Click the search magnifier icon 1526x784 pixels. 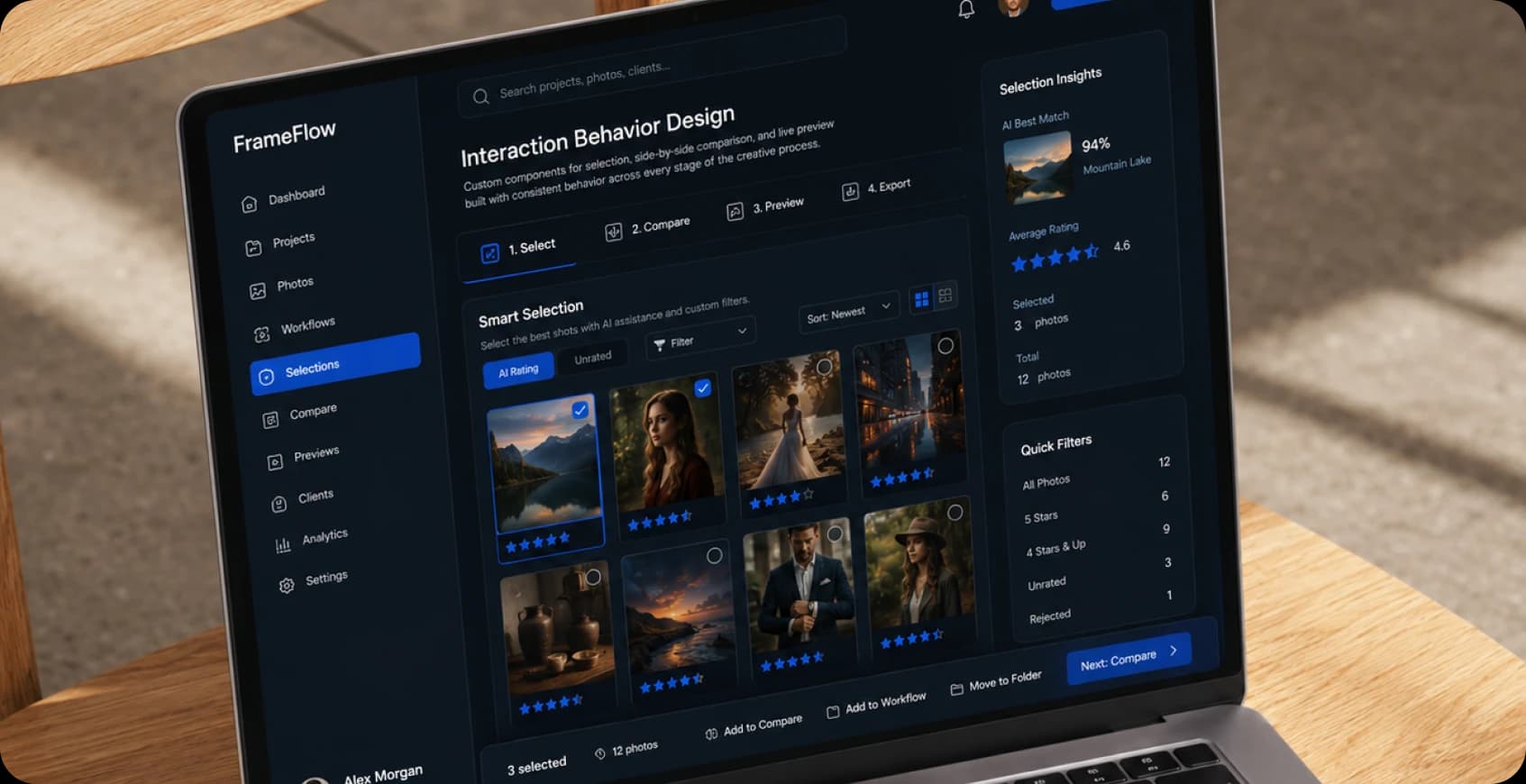pyautogui.click(x=481, y=96)
